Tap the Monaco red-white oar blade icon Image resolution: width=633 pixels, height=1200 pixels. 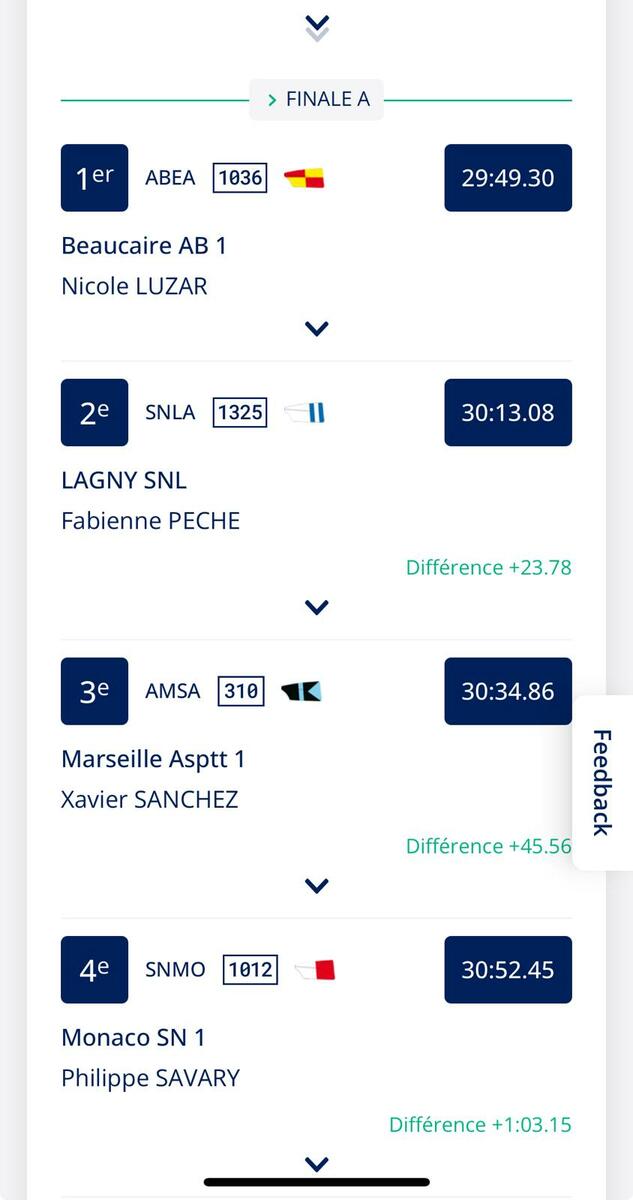[315, 969]
